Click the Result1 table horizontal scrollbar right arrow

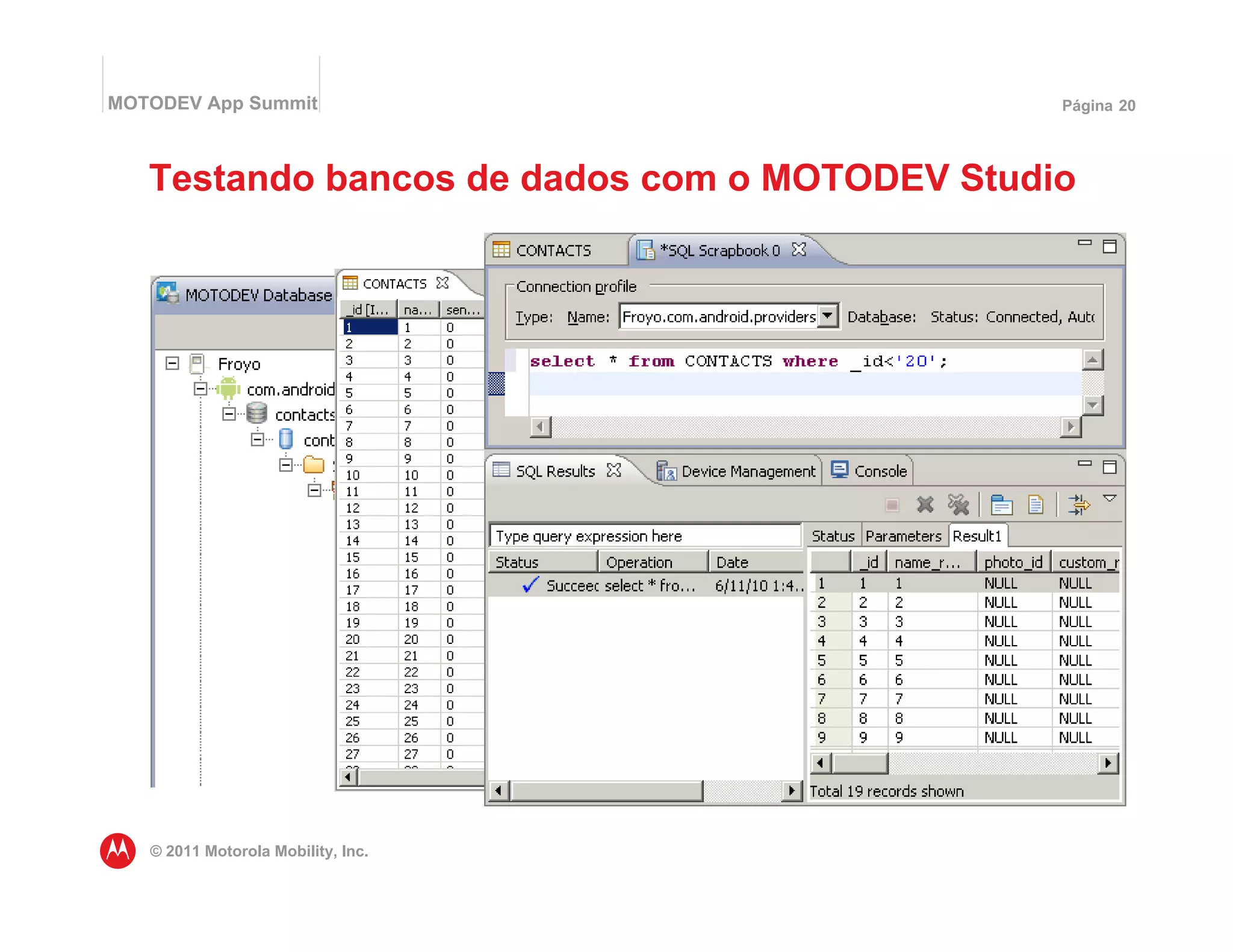click(1108, 763)
